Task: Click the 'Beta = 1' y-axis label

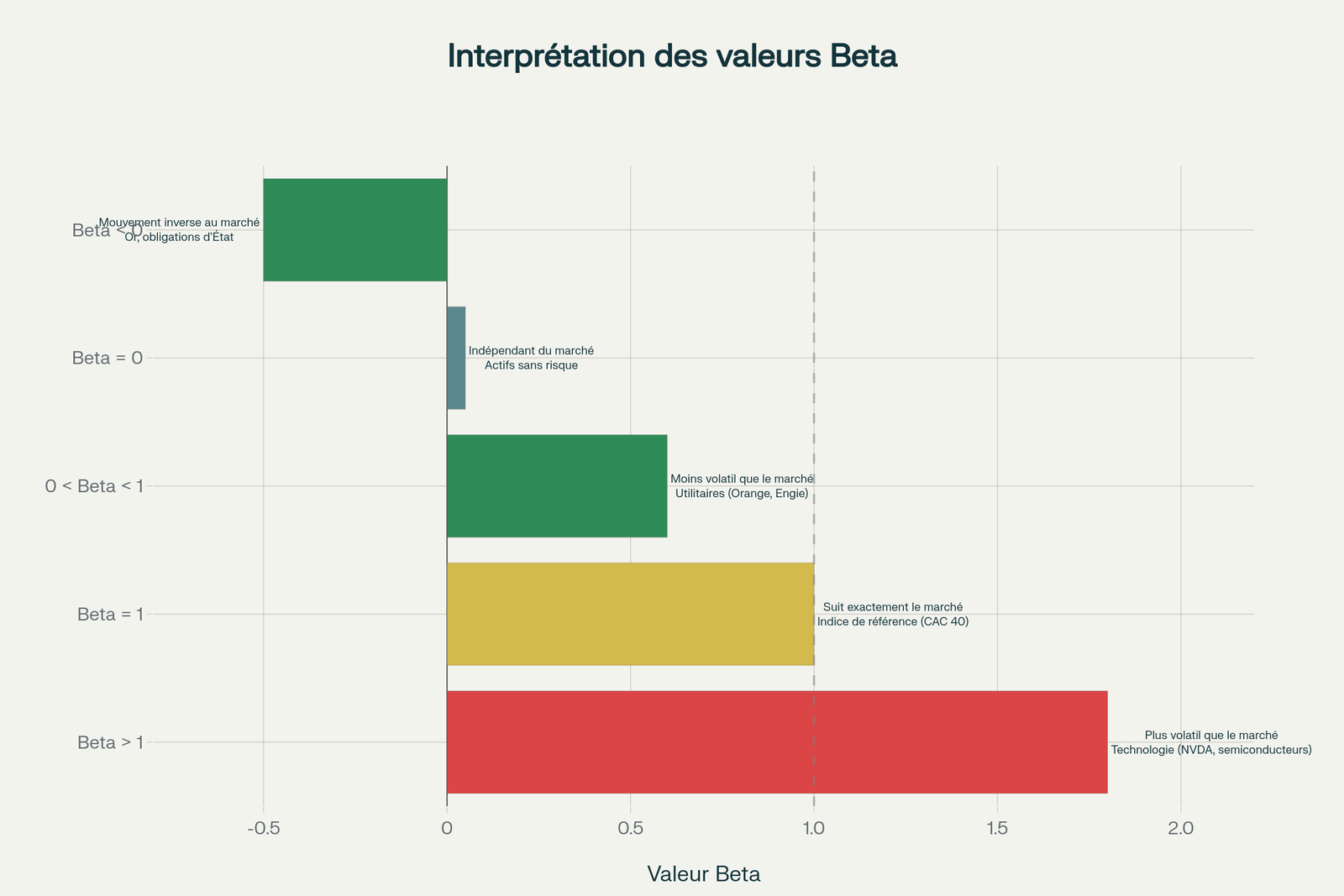Action: point(110,614)
